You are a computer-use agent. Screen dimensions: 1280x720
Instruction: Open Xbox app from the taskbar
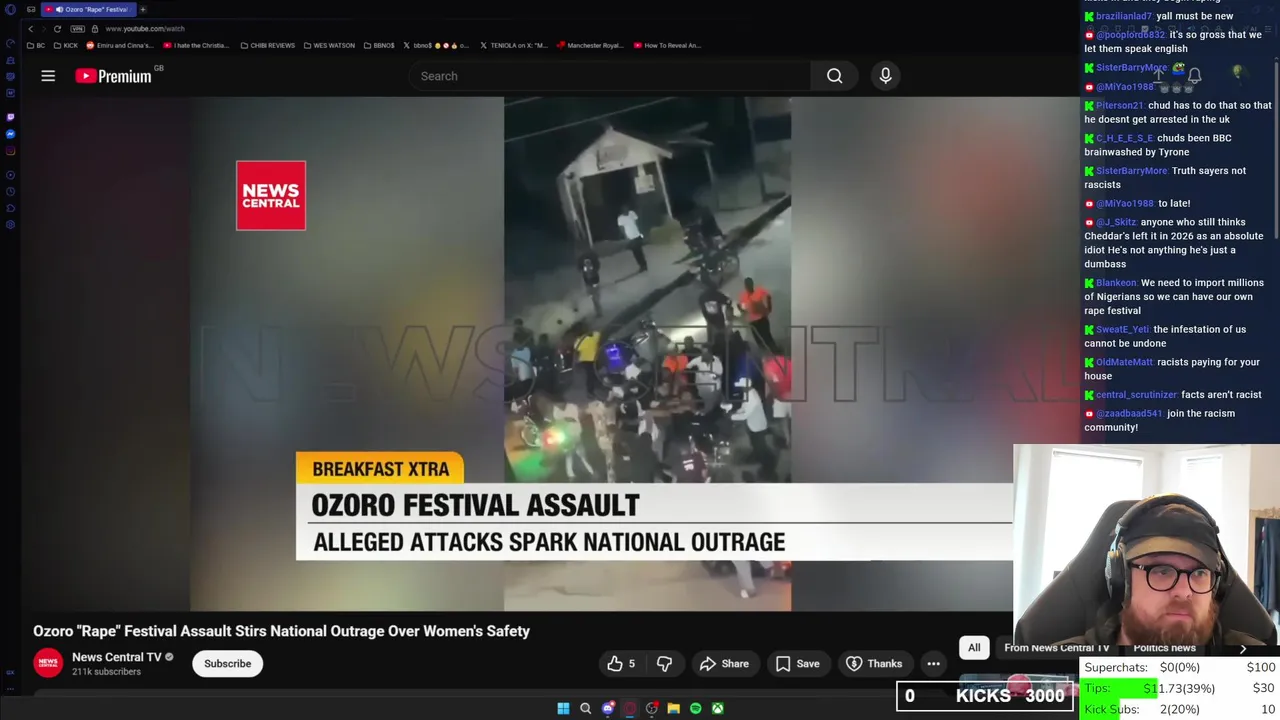[x=718, y=708]
